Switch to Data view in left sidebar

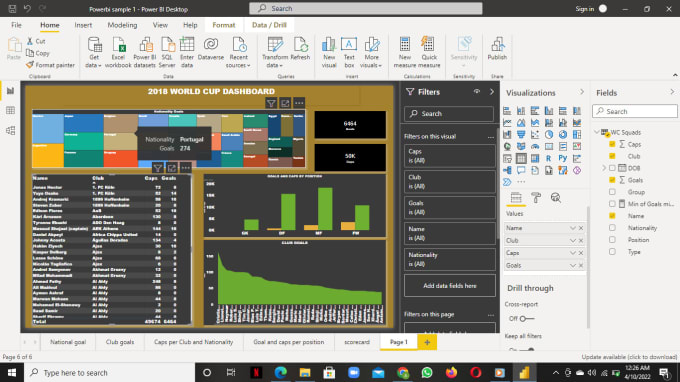10,111
